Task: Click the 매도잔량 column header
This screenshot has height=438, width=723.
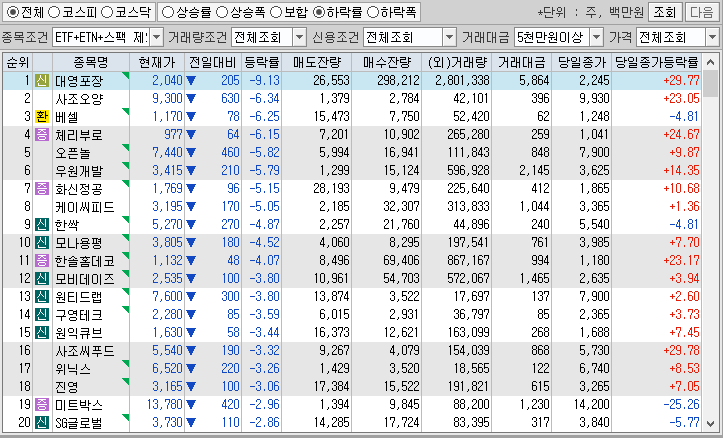Action: (x=316, y=62)
